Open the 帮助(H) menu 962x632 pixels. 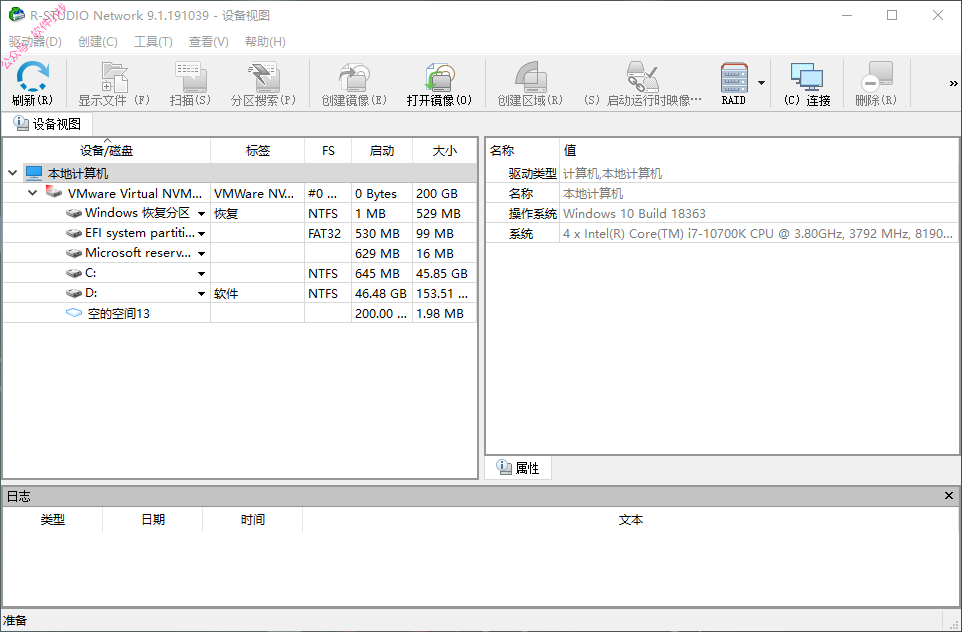(x=265, y=41)
